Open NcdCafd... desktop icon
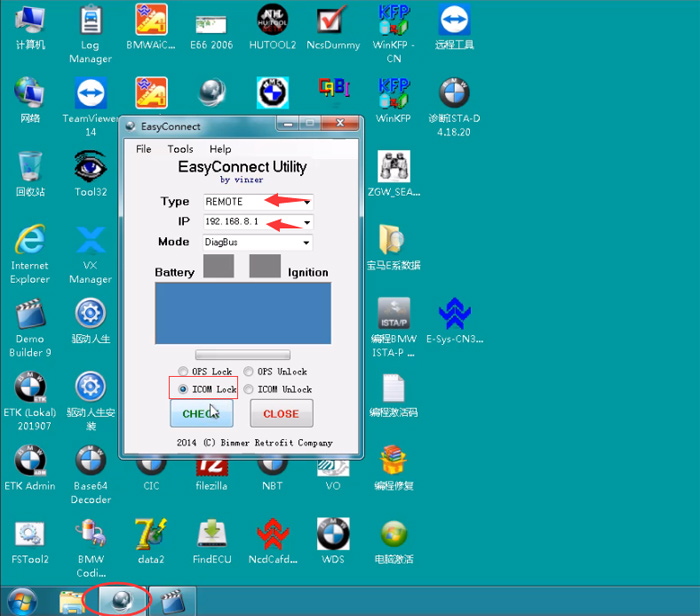This screenshot has width=700, height=616. pos(273,541)
